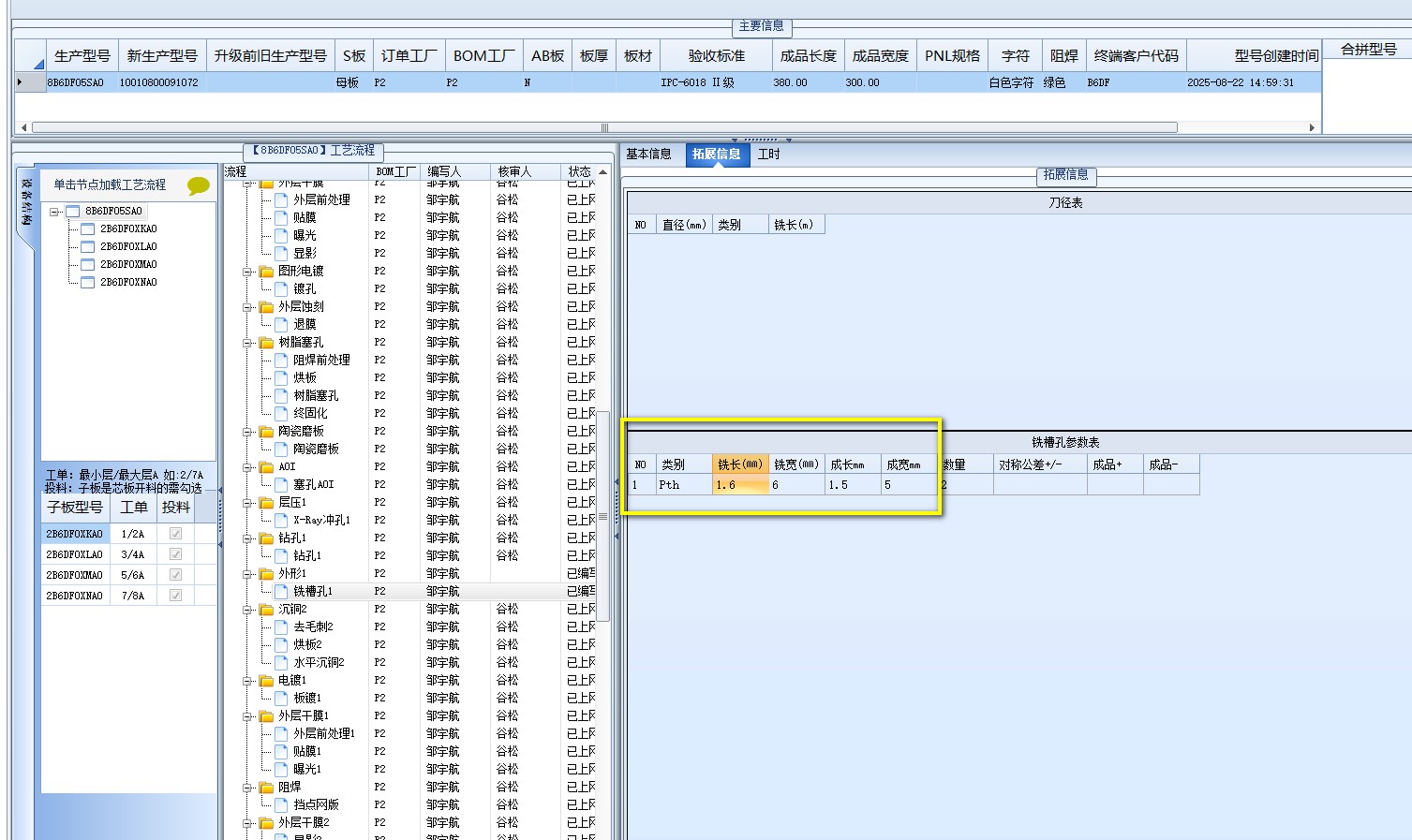Viewport: 1412px width, 840px height.
Task: Click the page icon of root node 8B6DF05SA0
Action: (73, 212)
